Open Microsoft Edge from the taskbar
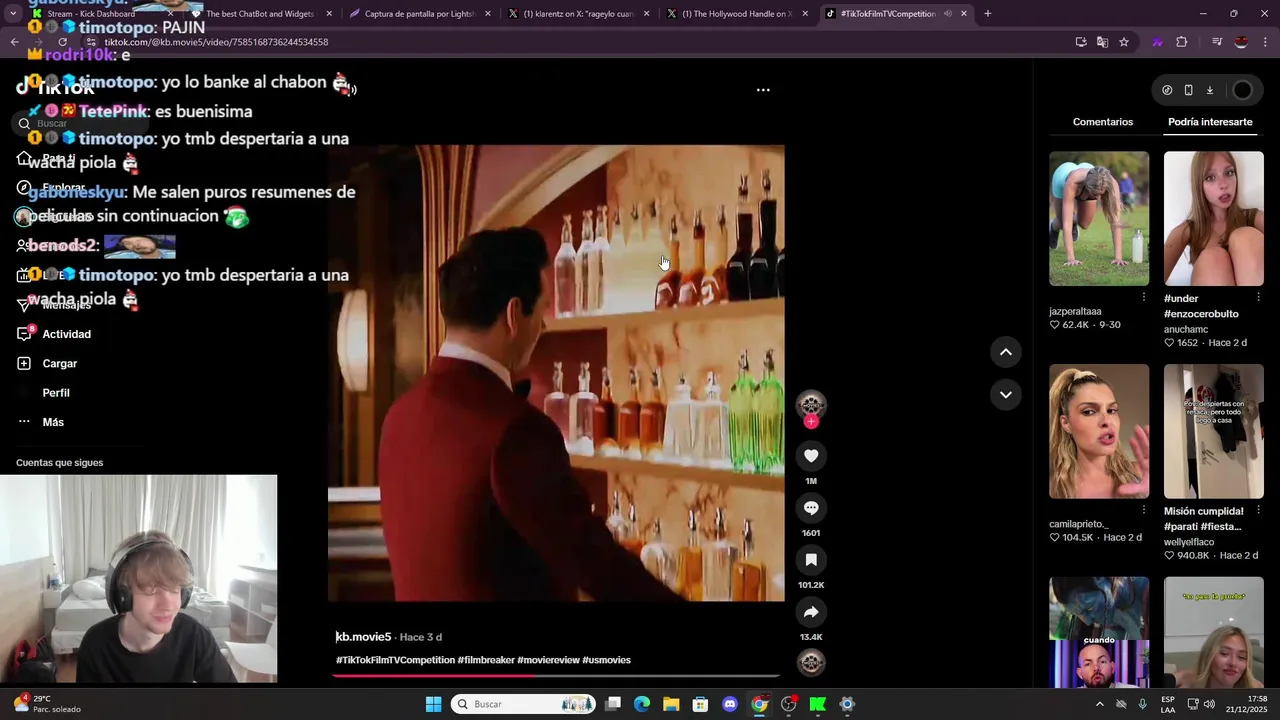The height and width of the screenshot is (720, 1280). click(642, 704)
